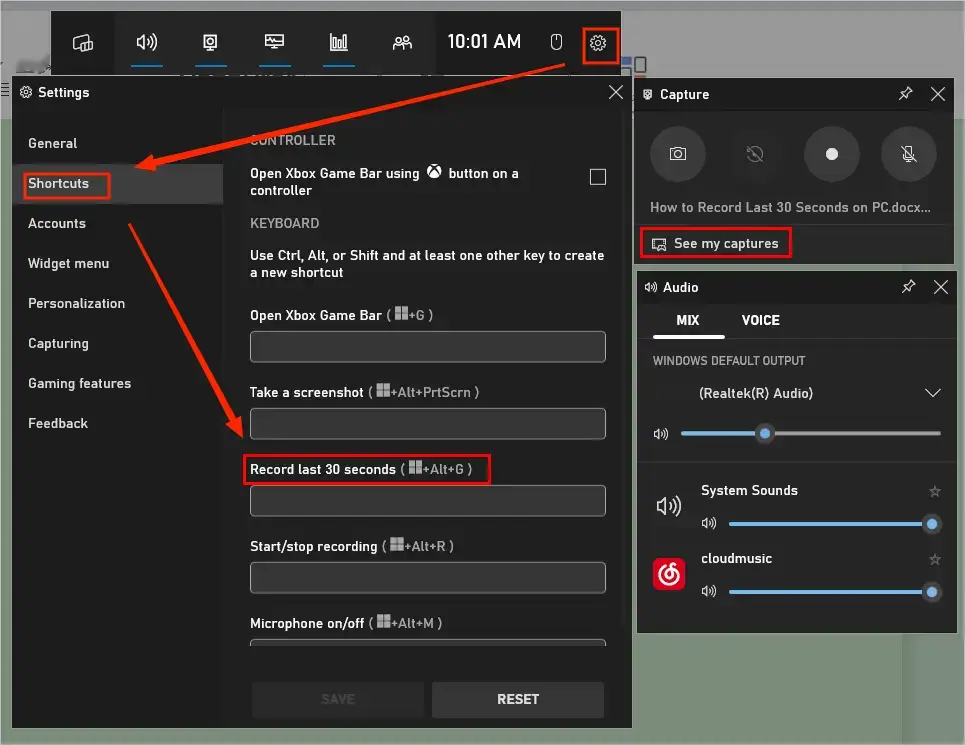Mute System Sounds small speaker icon
The height and width of the screenshot is (745, 965).
pyautogui.click(x=709, y=524)
